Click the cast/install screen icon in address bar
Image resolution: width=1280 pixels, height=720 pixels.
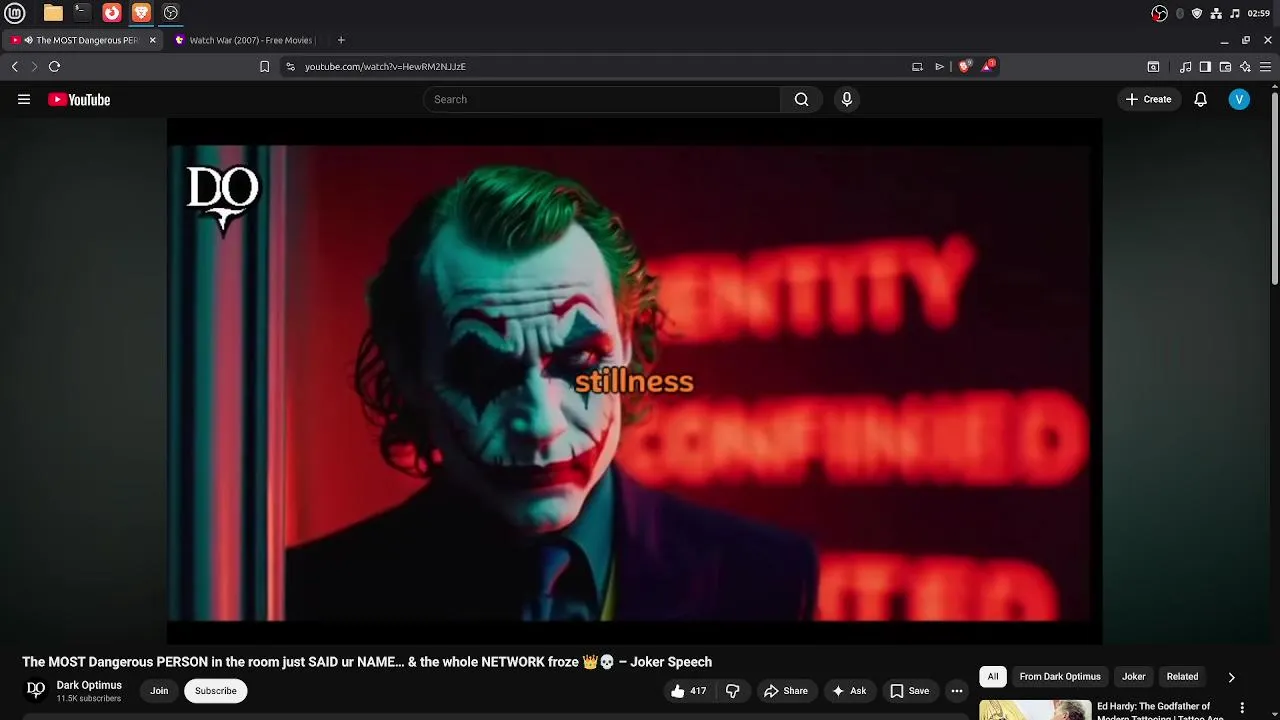(x=917, y=66)
